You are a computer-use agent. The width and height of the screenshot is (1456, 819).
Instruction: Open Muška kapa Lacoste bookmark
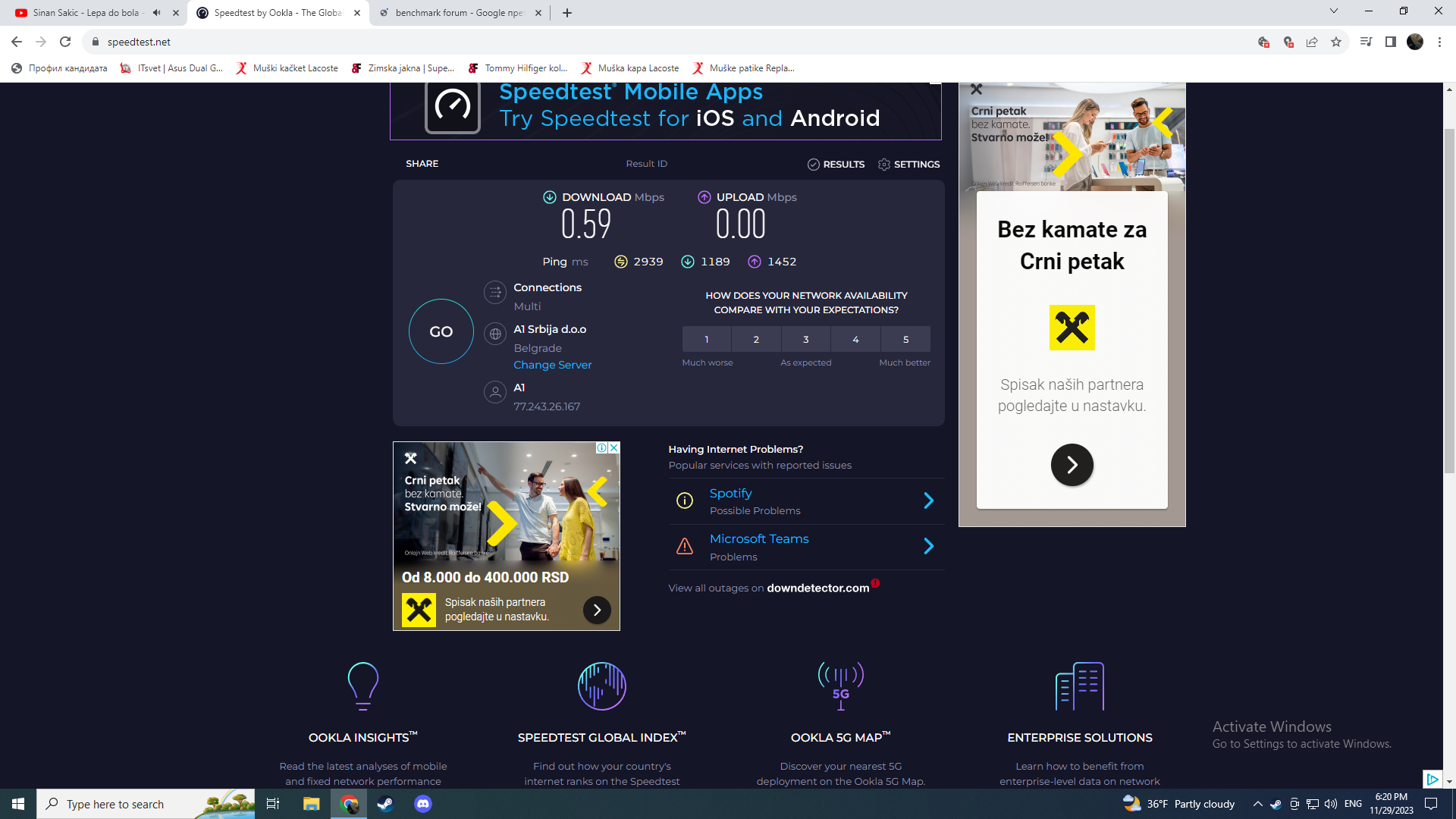pos(630,68)
